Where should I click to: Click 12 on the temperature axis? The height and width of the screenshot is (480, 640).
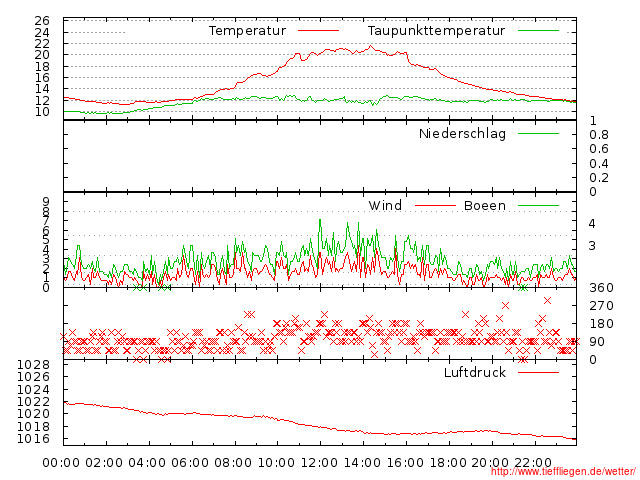42,100
